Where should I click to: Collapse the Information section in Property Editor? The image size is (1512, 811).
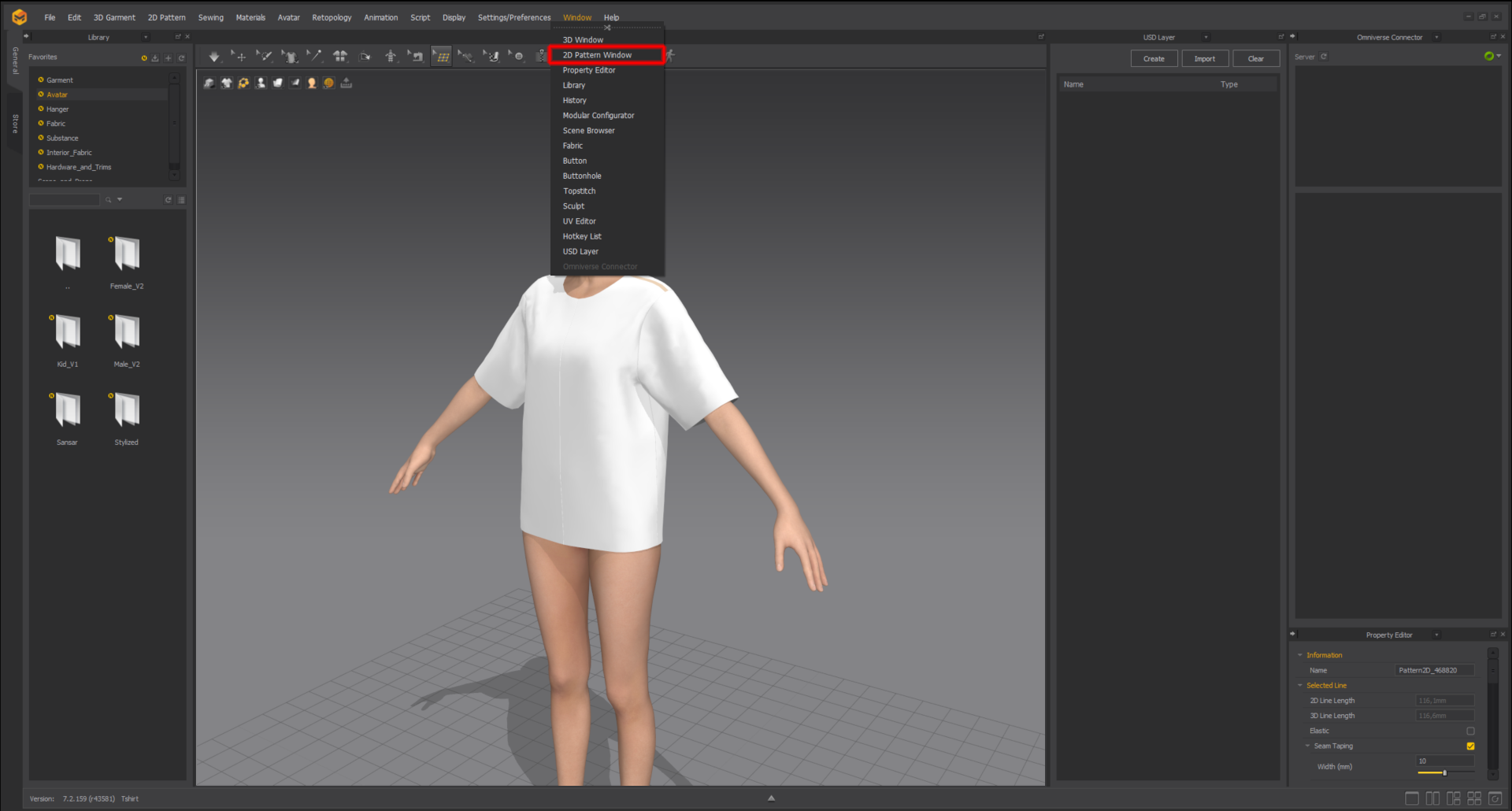(x=1300, y=655)
